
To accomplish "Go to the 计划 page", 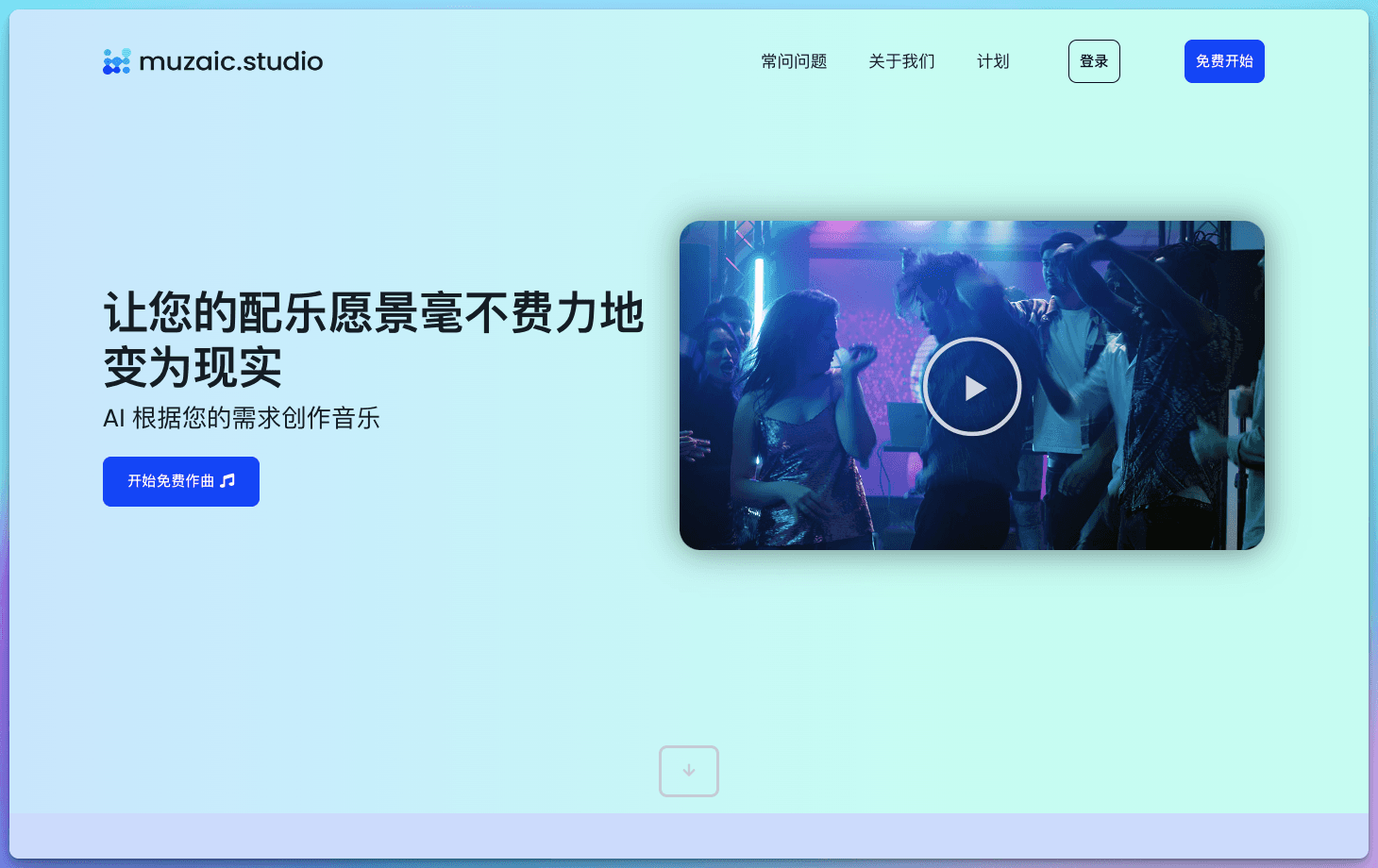I will (x=993, y=61).
